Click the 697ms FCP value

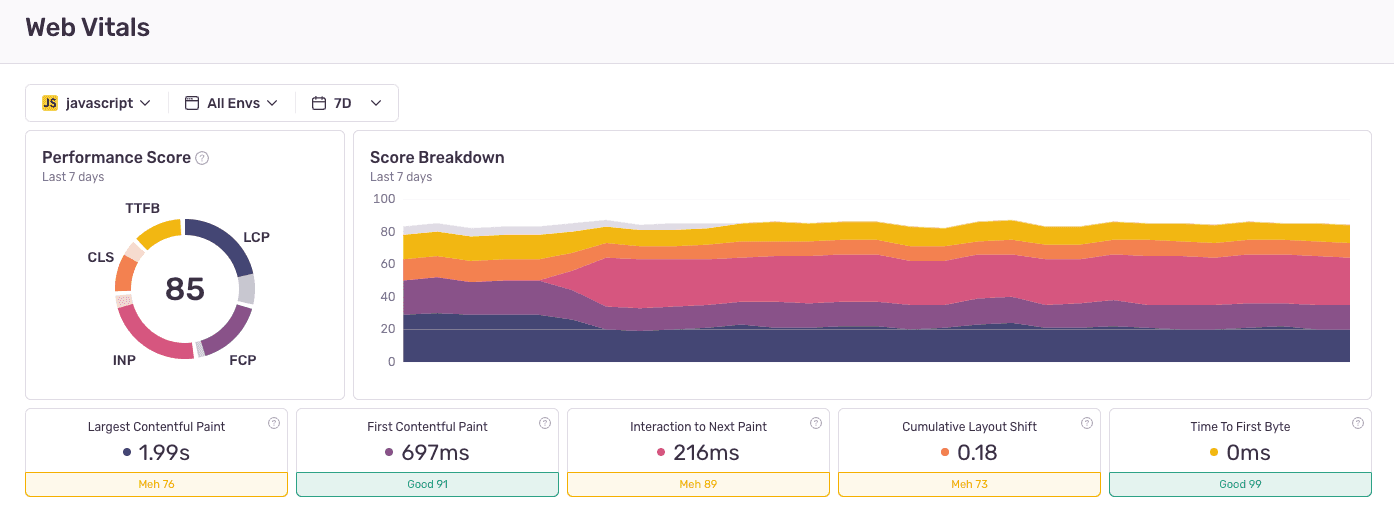pyautogui.click(x=435, y=453)
